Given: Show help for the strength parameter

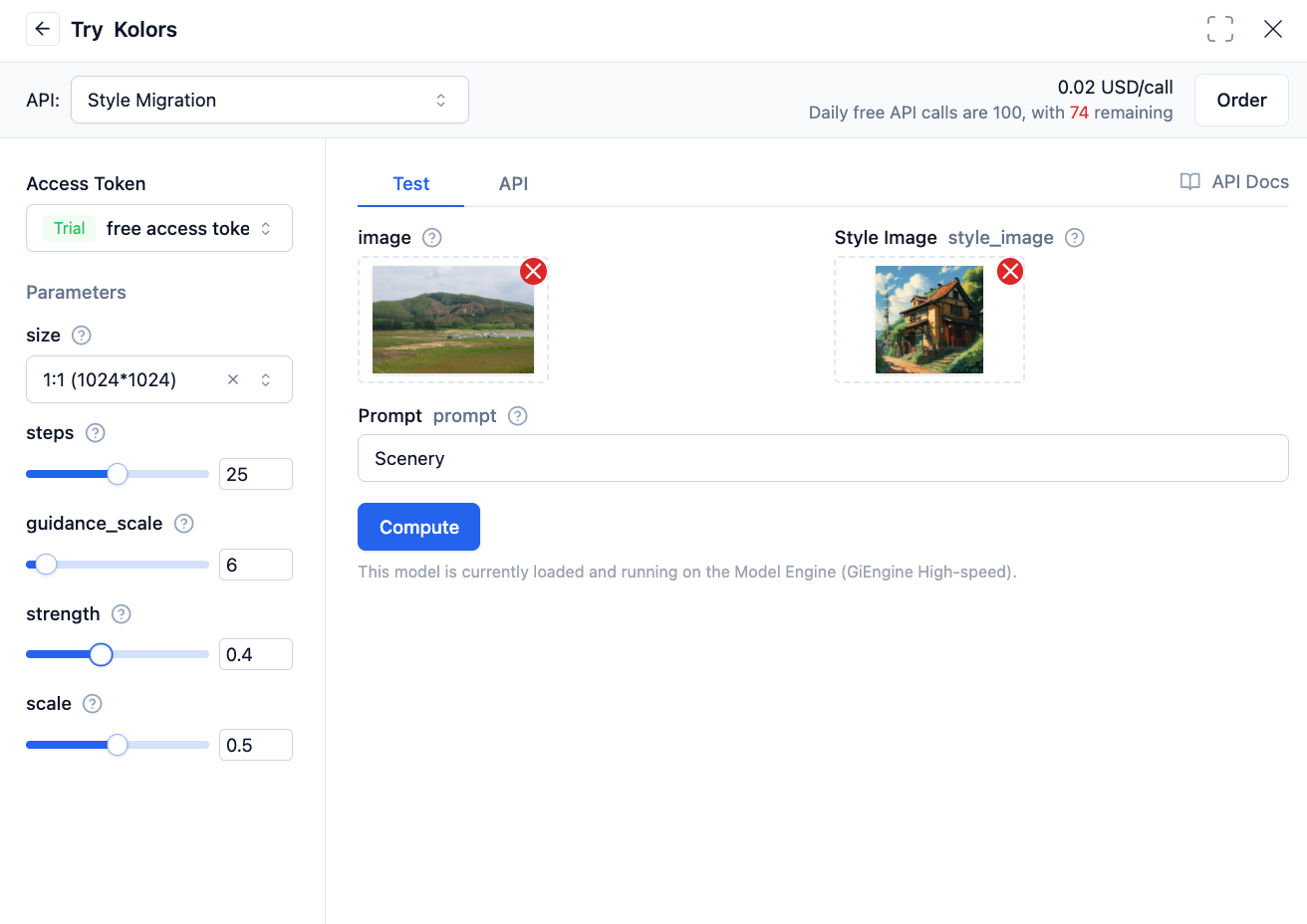Looking at the screenshot, I should click(121, 614).
